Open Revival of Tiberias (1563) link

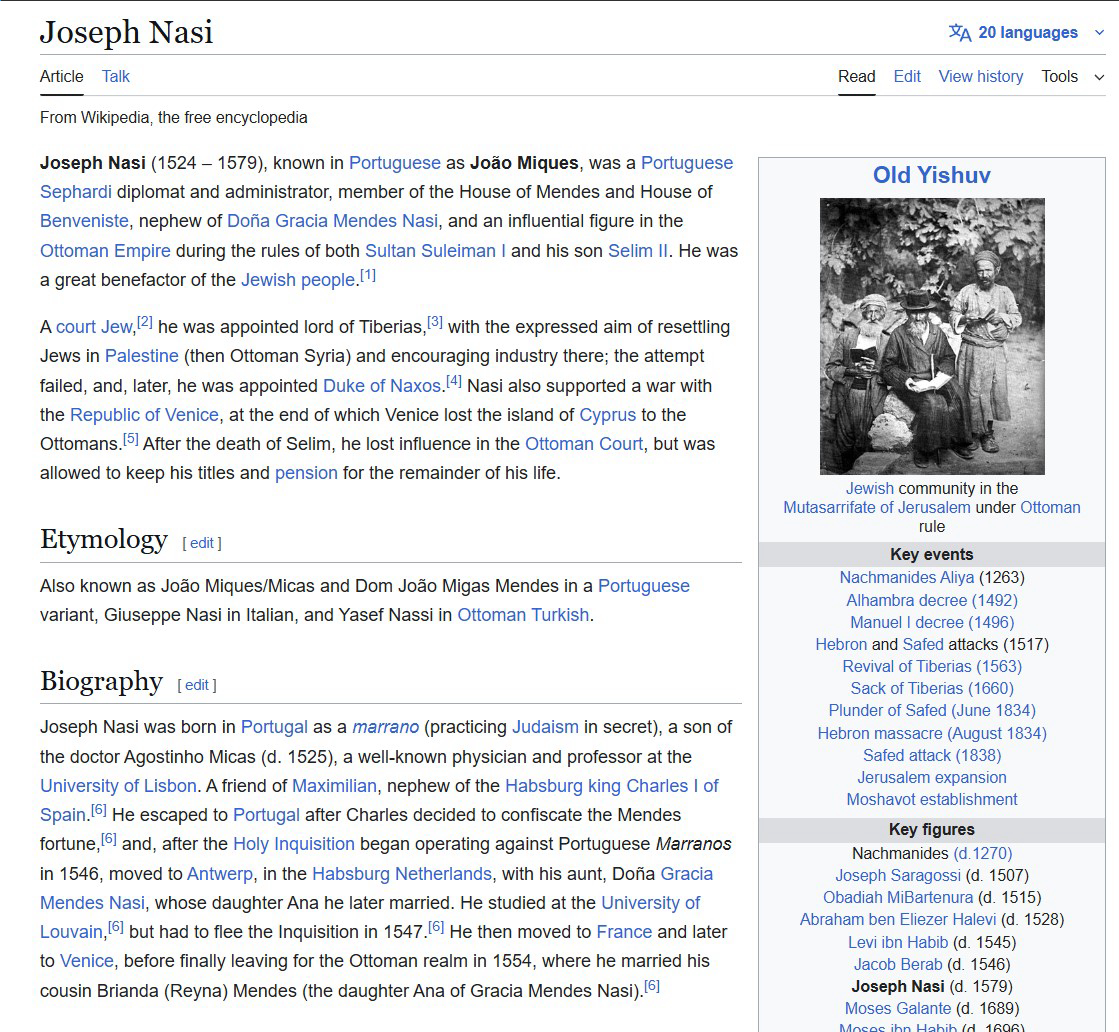[931, 667]
